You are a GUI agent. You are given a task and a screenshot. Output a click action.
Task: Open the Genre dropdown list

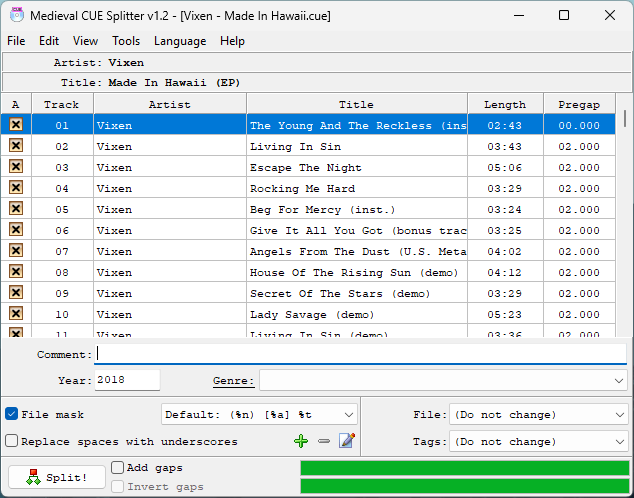coord(619,381)
